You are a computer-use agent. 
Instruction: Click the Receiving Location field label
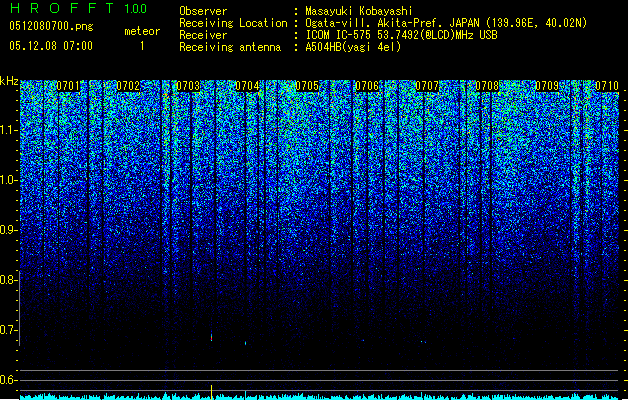point(233,23)
